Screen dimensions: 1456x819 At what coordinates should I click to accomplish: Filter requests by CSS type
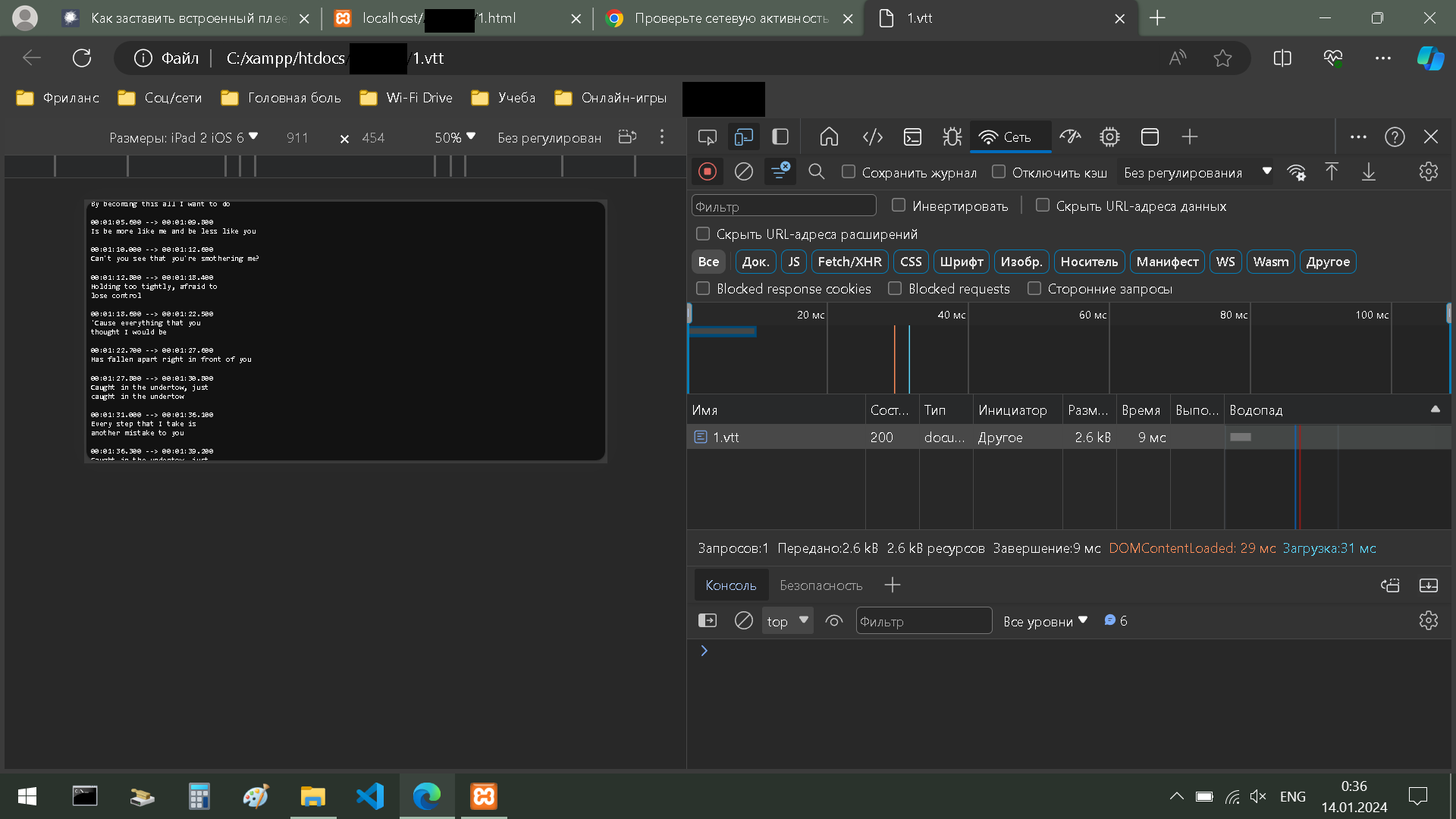coord(911,262)
